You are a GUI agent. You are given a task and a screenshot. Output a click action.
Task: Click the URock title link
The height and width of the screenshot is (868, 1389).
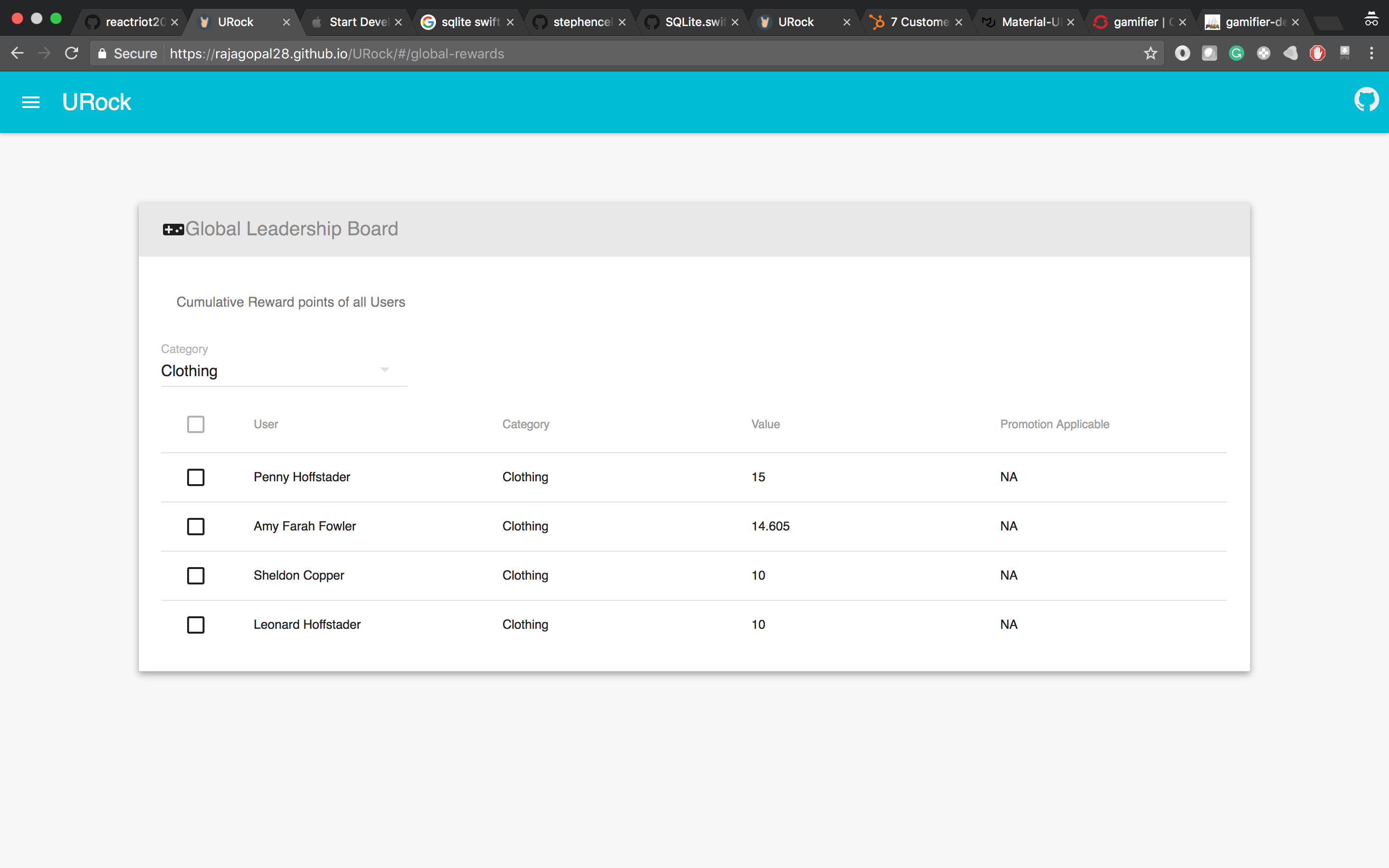[96, 102]
